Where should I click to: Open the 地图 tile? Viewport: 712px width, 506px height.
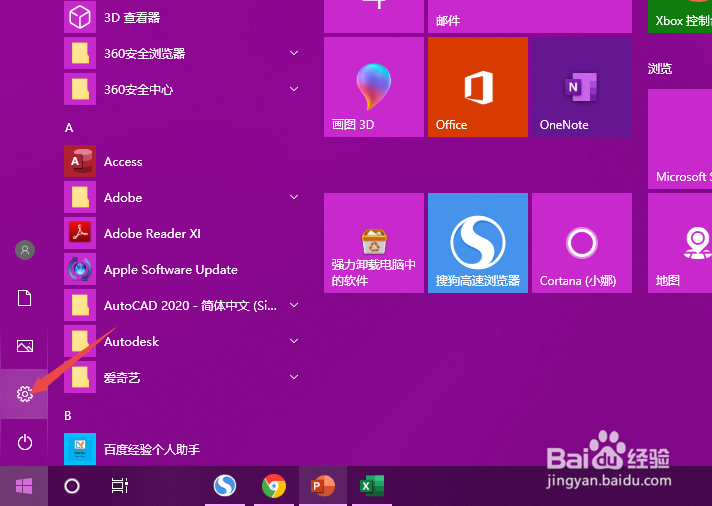(680, 243)
